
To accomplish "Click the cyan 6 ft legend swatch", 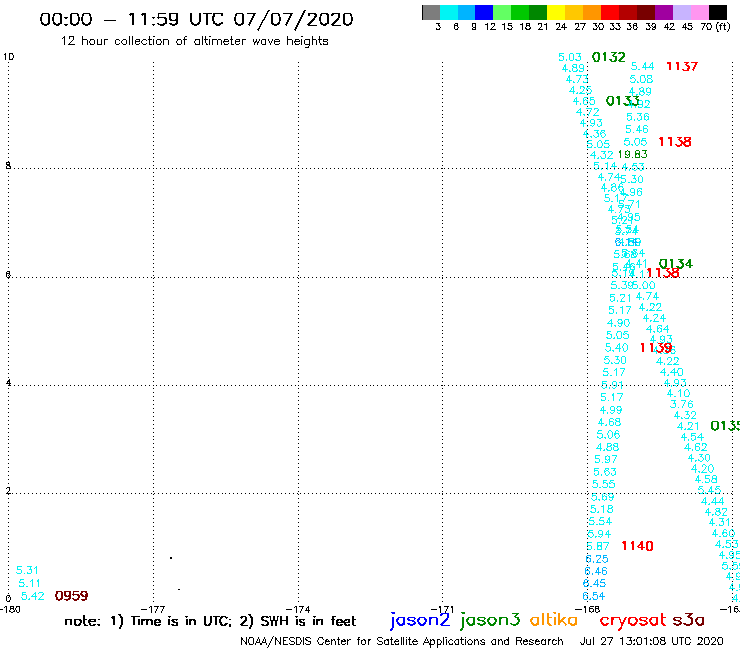I will [x=449, y=12].
